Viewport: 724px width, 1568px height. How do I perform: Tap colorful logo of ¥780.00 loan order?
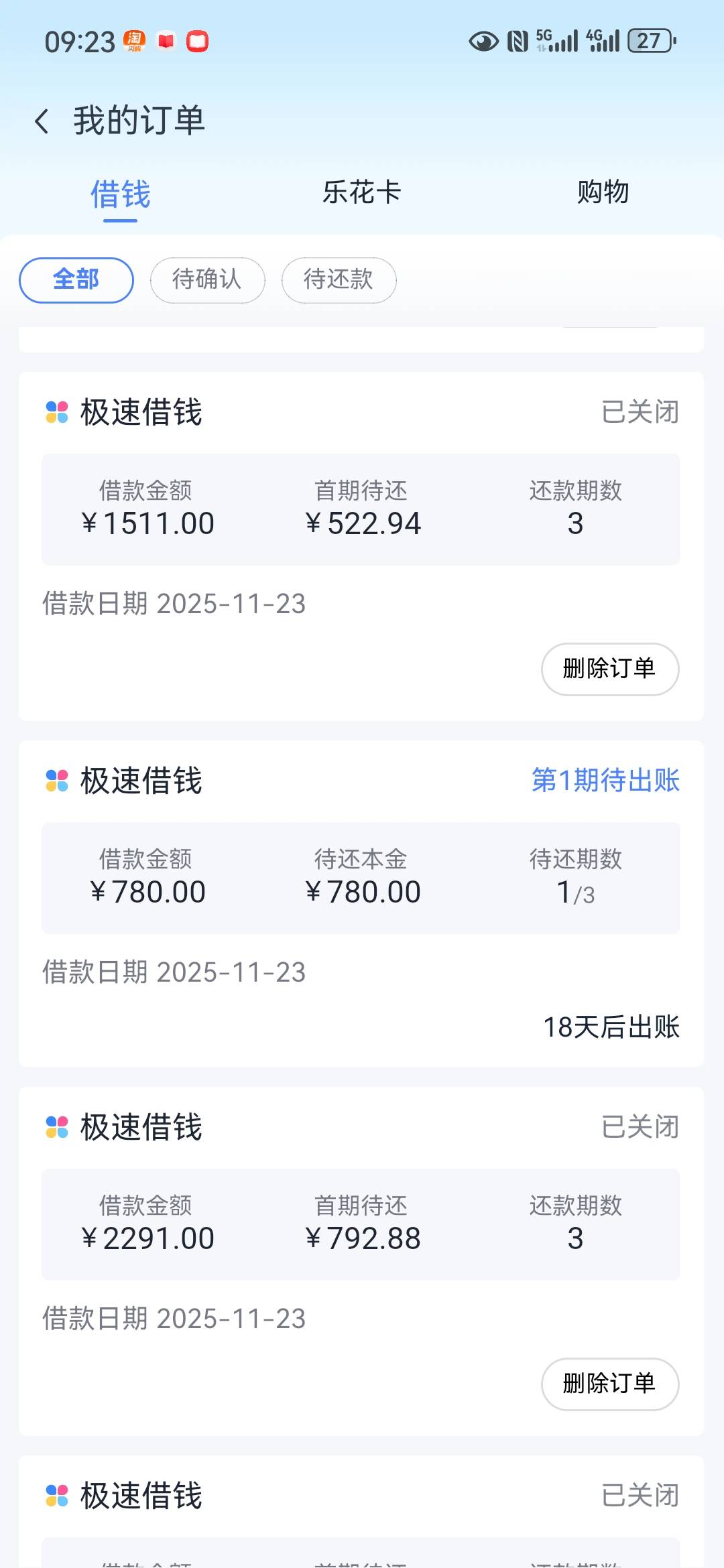(57, 781)
